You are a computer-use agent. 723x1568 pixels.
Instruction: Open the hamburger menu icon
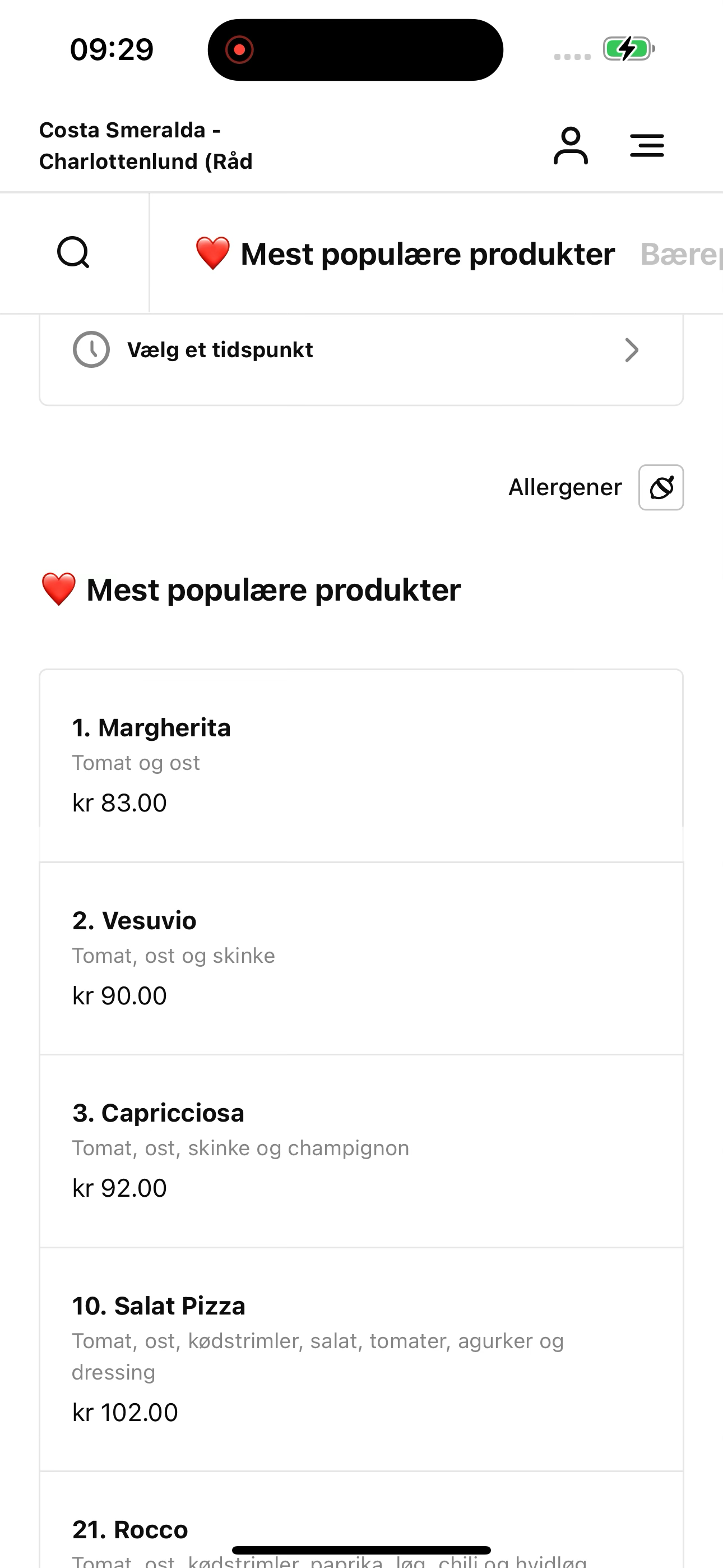[647, 145]
